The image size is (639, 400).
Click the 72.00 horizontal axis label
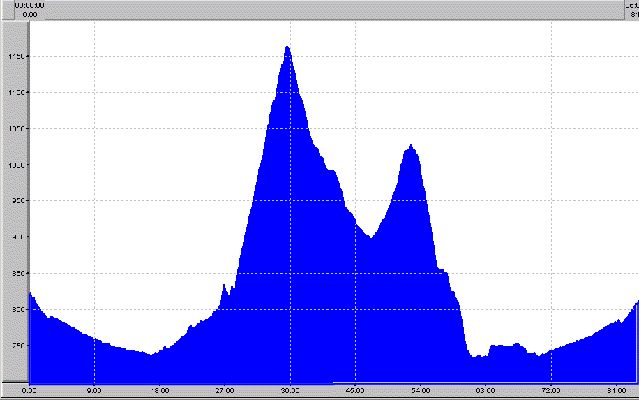pyautogui.click(x=551, y=390)
